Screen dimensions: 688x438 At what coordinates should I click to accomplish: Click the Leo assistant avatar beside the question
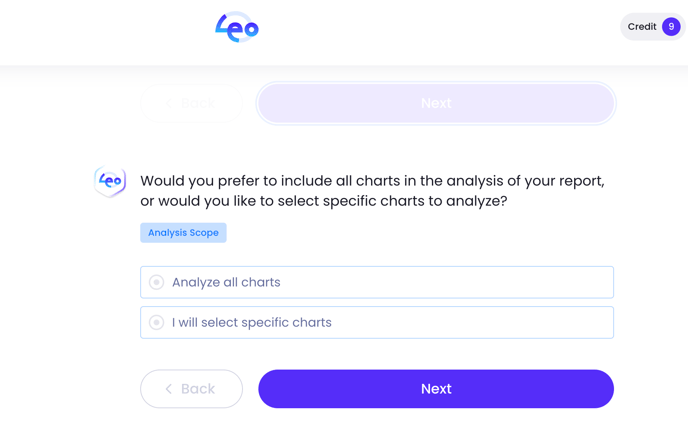point(110,181)
